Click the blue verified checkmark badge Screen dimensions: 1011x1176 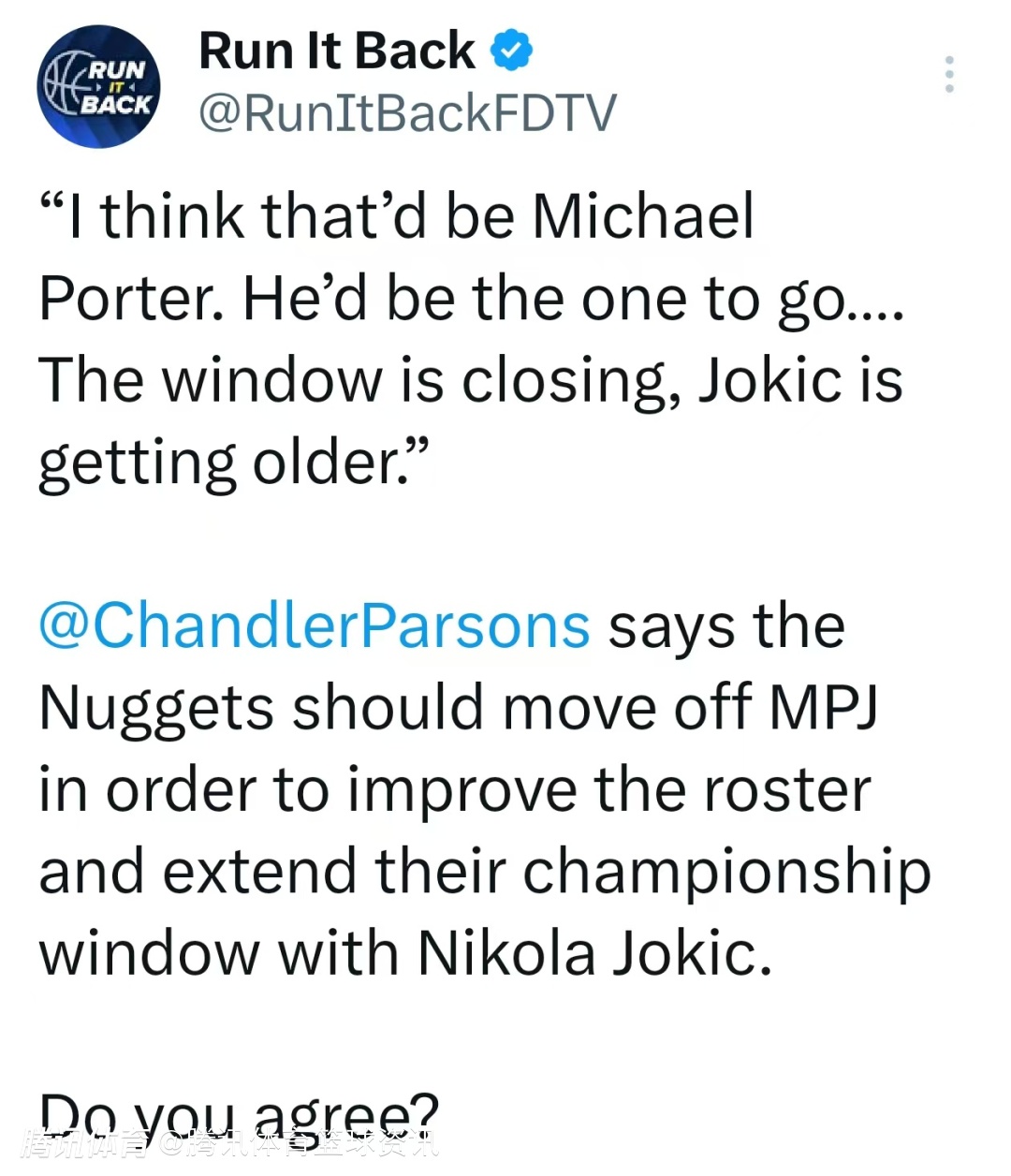(511, 51)
